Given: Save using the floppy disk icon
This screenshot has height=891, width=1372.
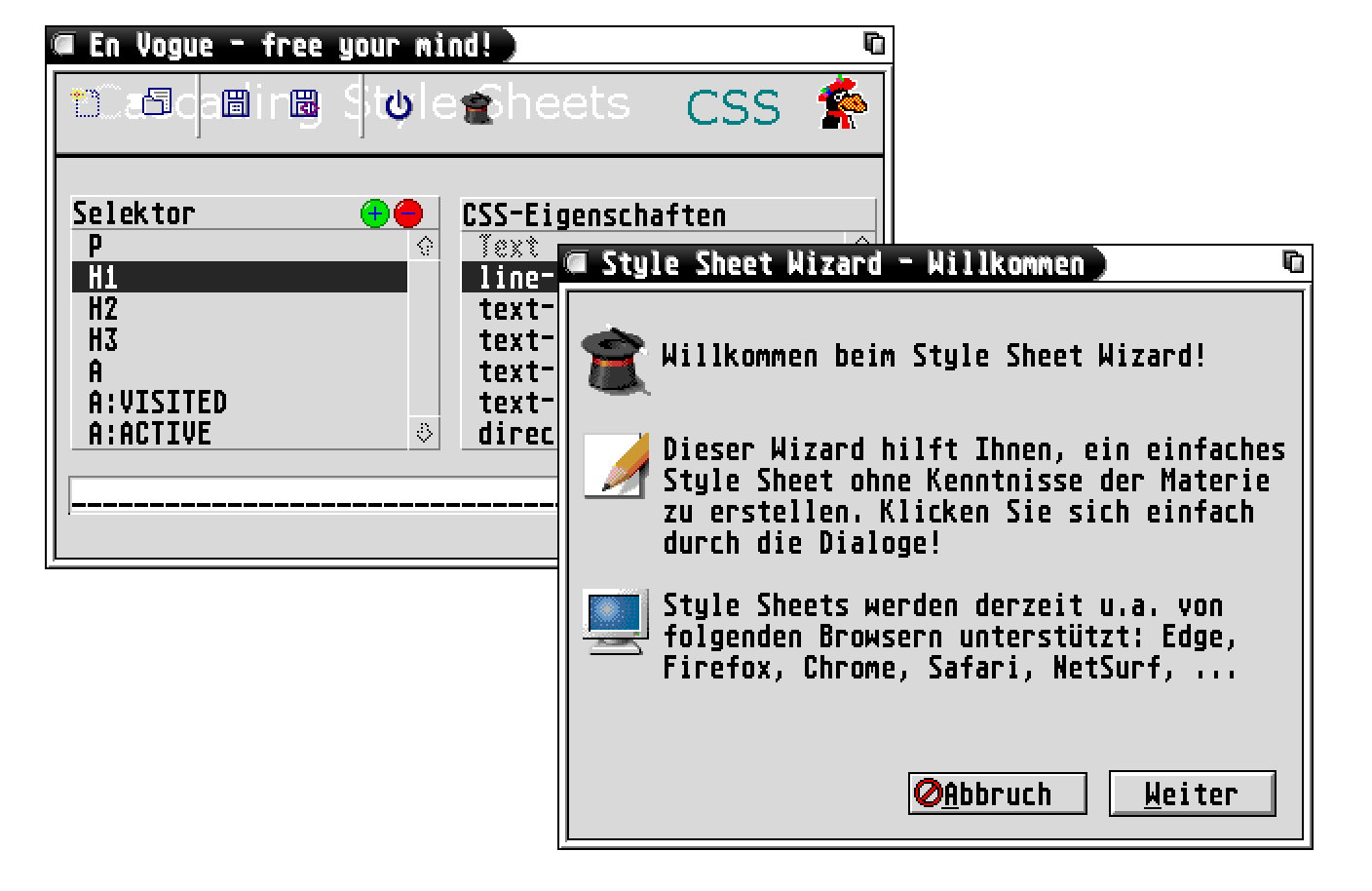Looking at the screenshot, I should click(x=235, y=103).
